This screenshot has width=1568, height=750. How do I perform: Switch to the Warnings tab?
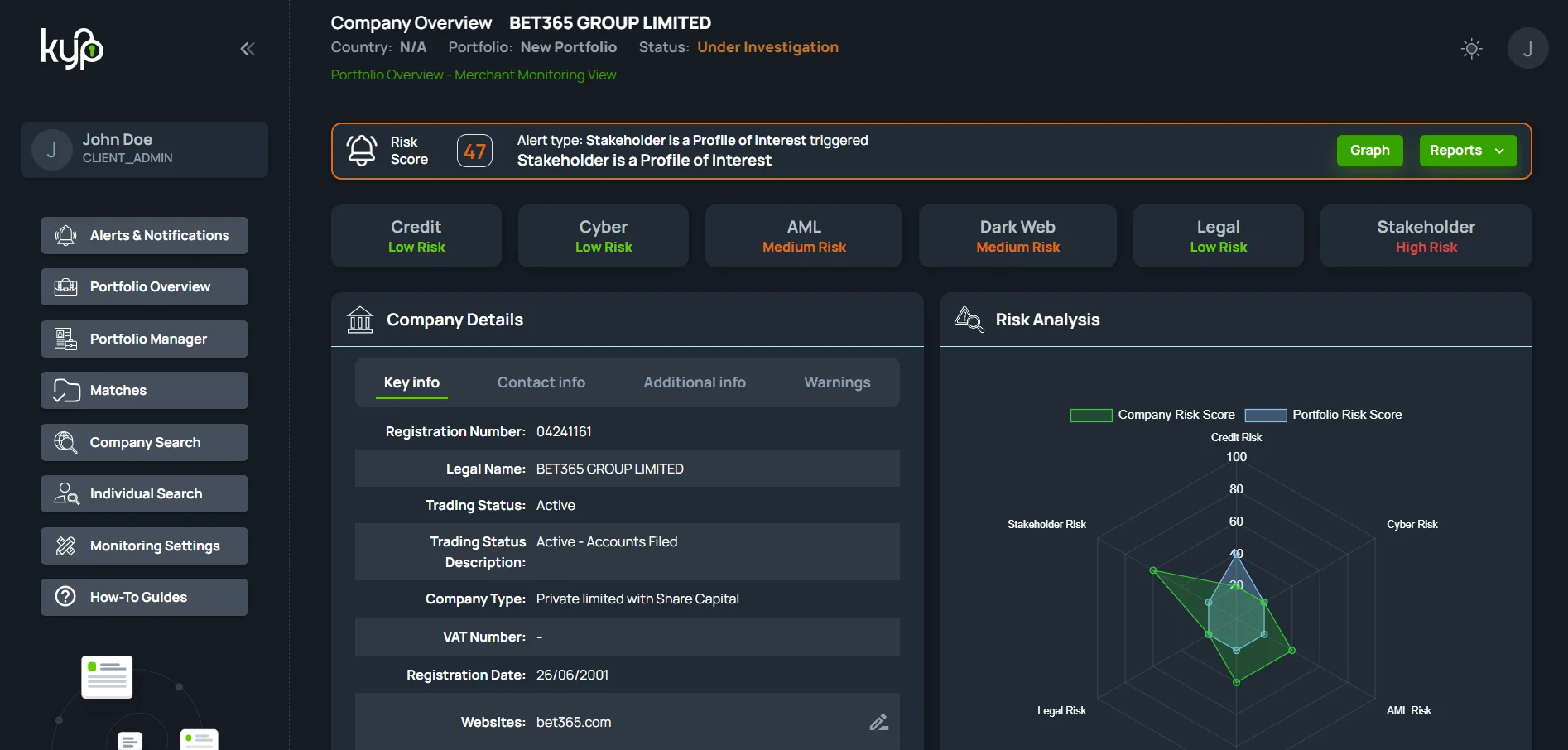837,382
